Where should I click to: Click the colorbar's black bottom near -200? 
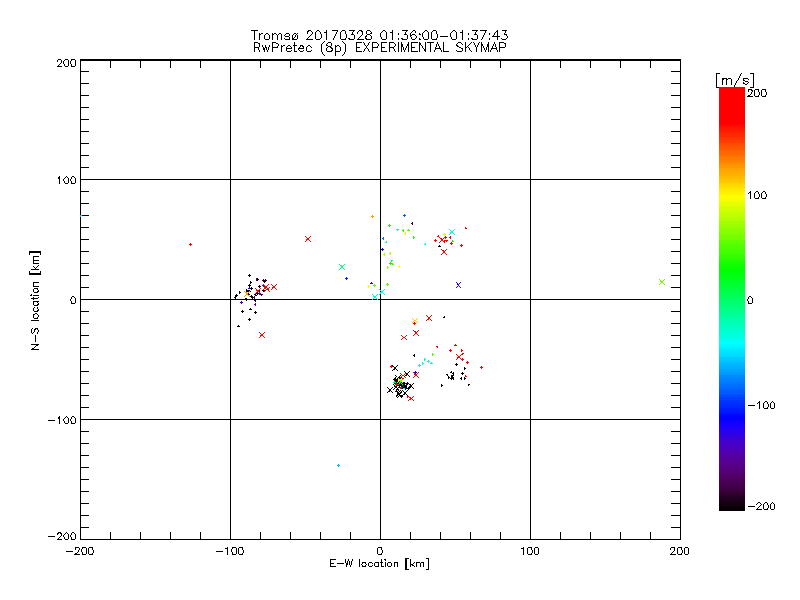point(732,504)
